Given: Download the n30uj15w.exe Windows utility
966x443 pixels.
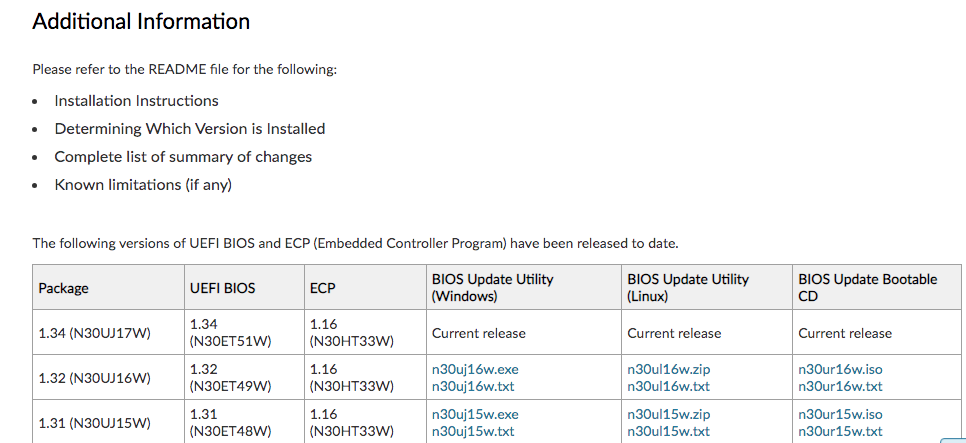Looking at the screenshot, I should pos(475,414).
